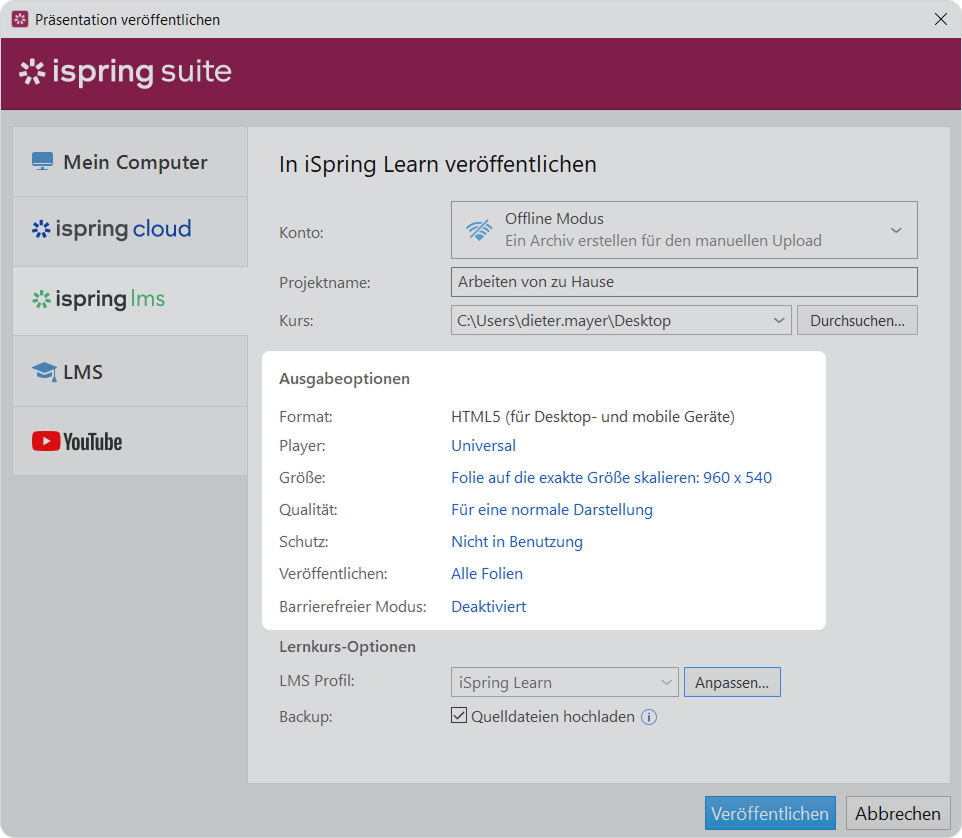
Task: Click the YouTube play logo icon
Action: [45, 441]
